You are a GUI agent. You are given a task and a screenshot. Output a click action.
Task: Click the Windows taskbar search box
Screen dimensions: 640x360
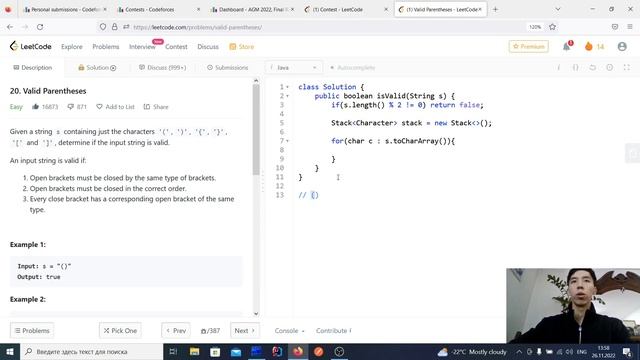[91, 351]
